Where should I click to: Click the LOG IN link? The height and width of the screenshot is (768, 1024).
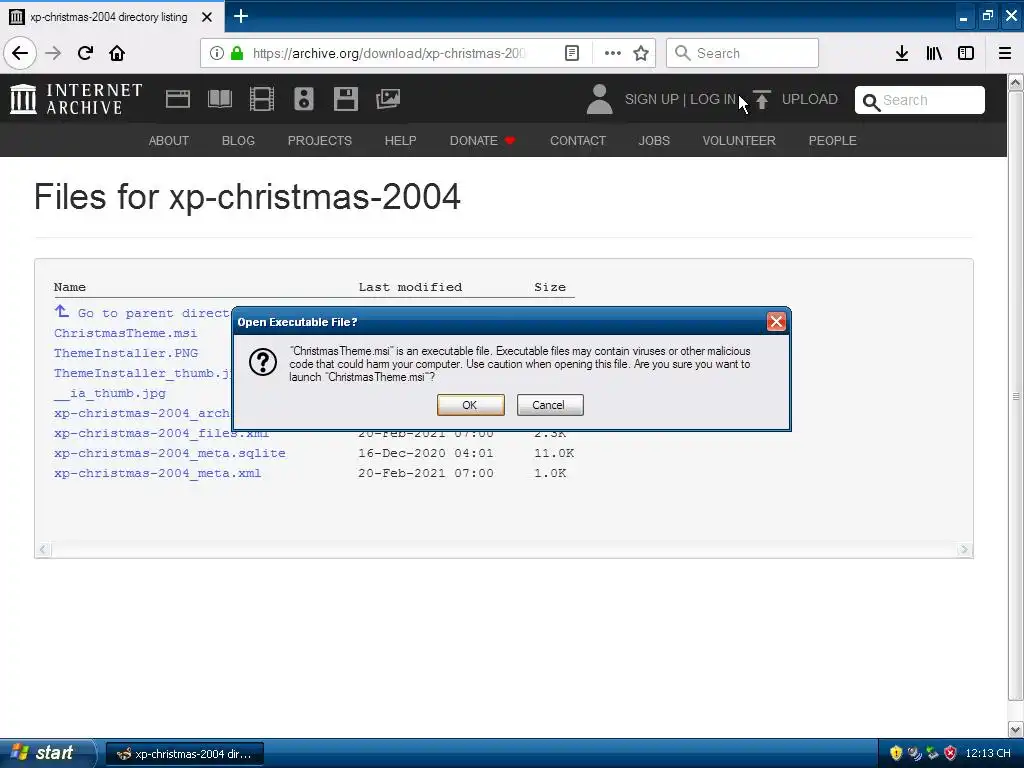pyautogui.click(x=713, y=99)
